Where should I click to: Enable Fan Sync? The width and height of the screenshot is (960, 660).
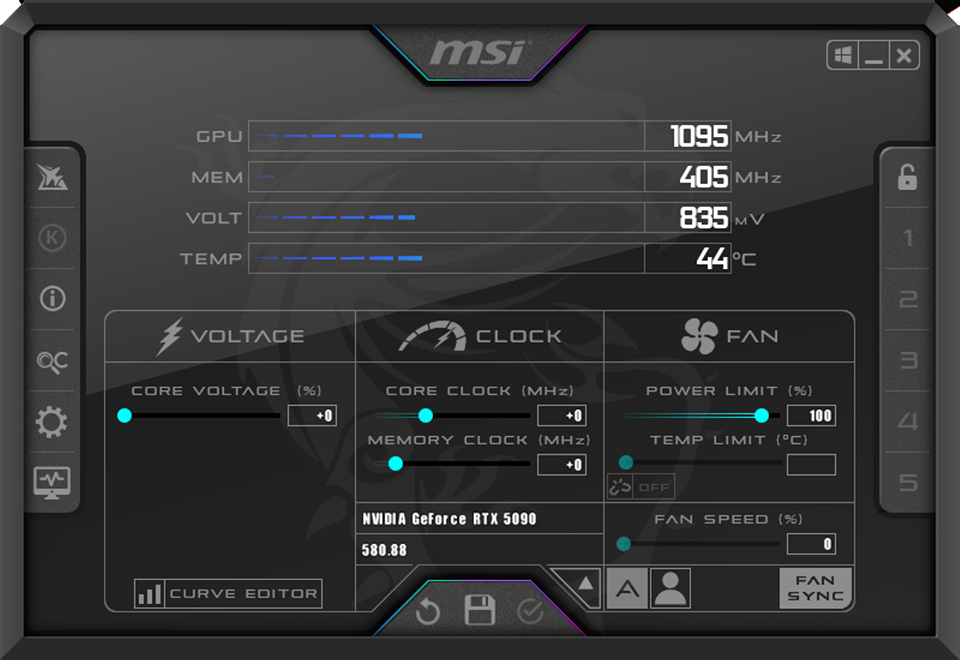pos(814,590)
